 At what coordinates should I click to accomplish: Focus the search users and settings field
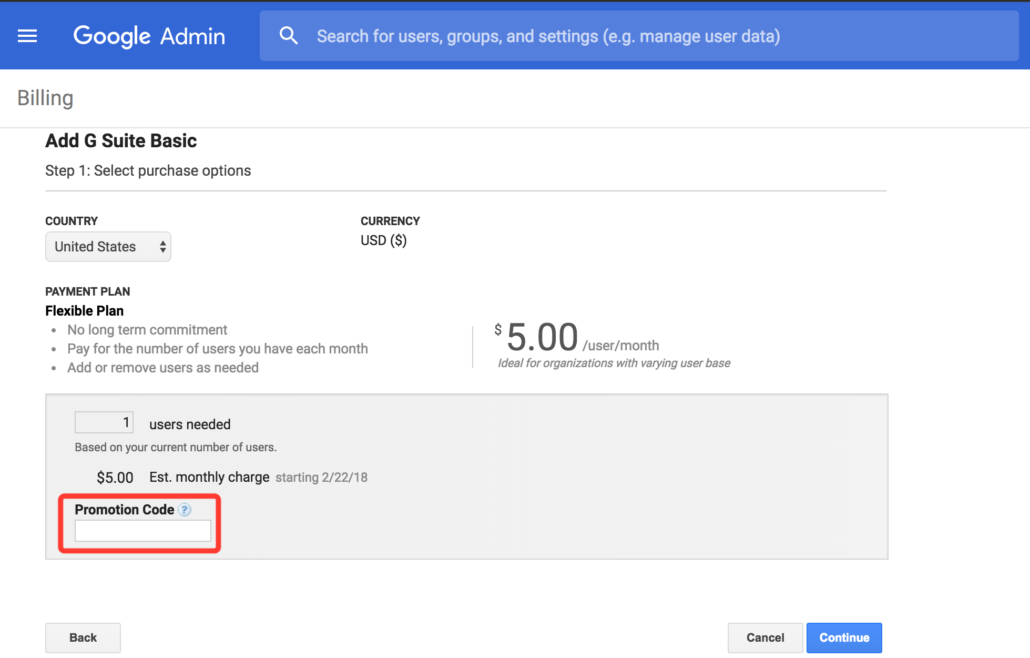click(638, 36)
